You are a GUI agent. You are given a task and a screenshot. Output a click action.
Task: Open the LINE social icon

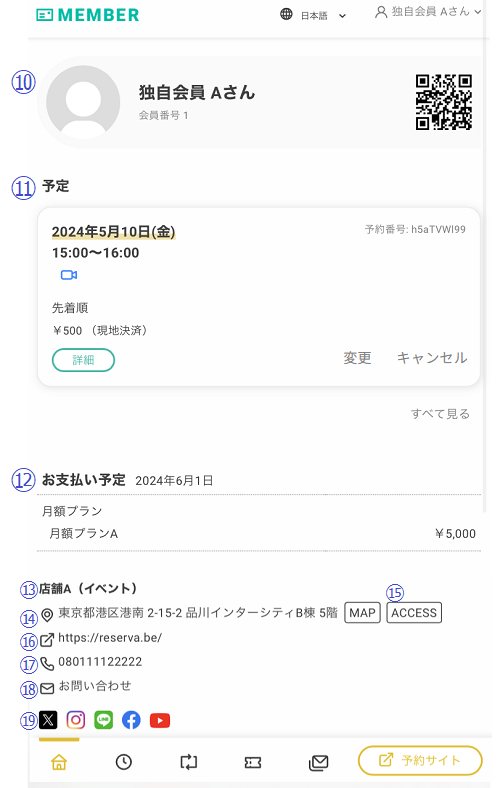click(104, 720)
